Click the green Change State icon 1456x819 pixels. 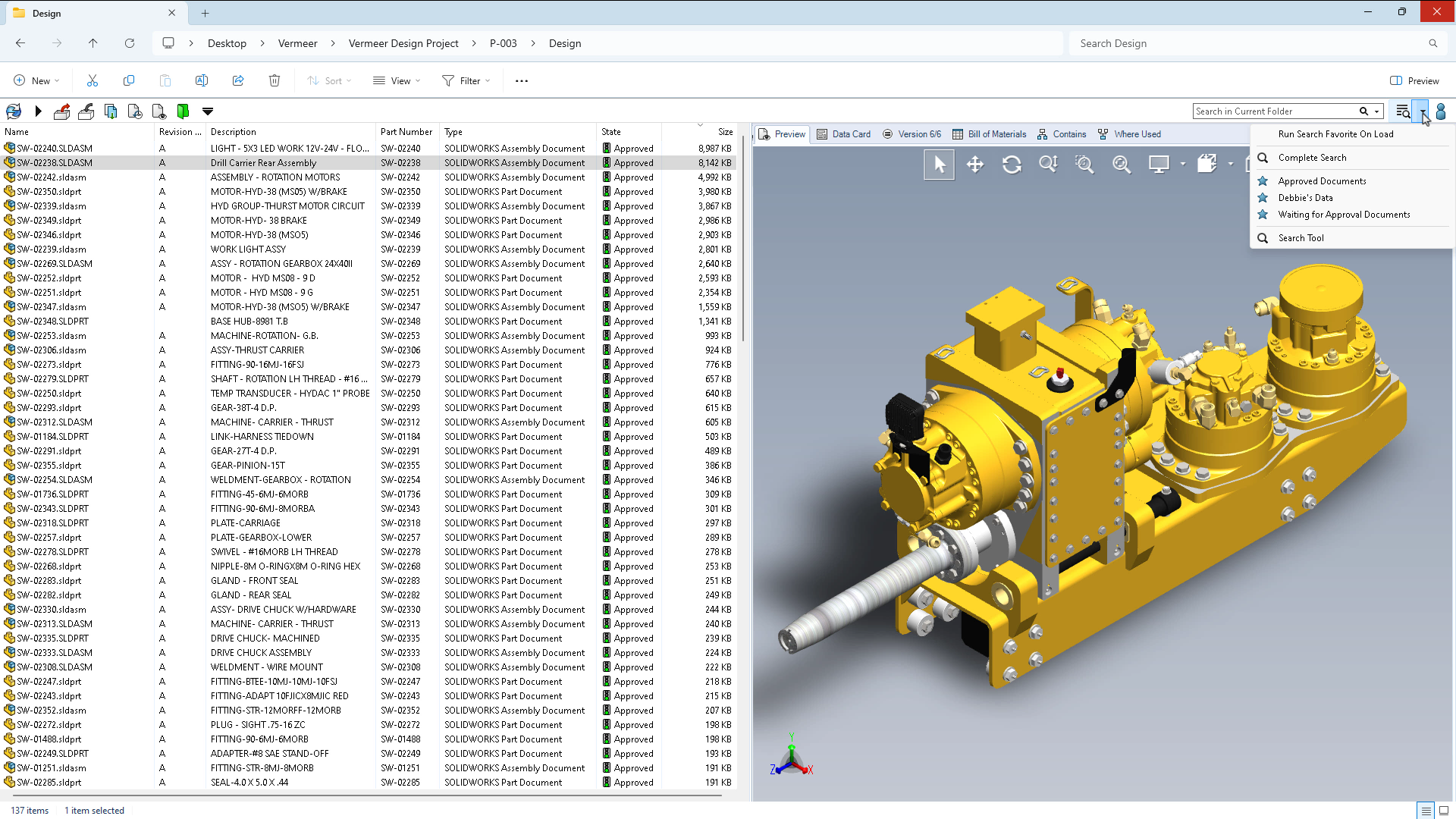(183, 111)
